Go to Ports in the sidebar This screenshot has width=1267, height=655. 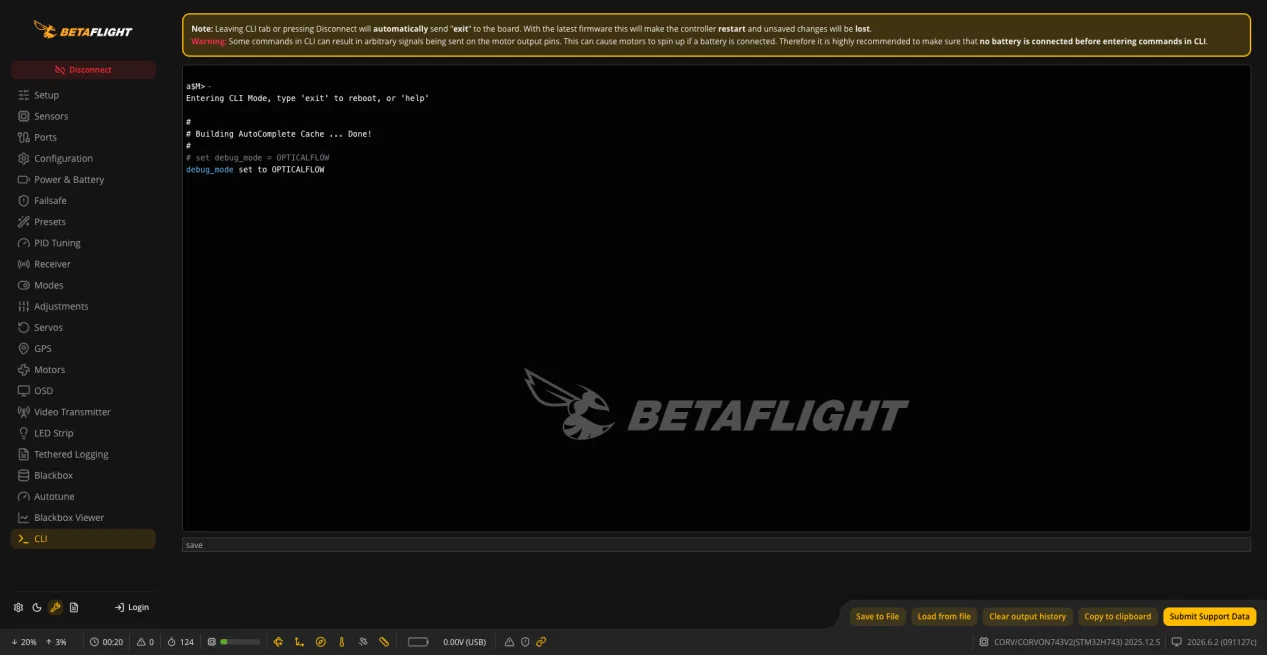pyautogui.click(x=83, y=137)
